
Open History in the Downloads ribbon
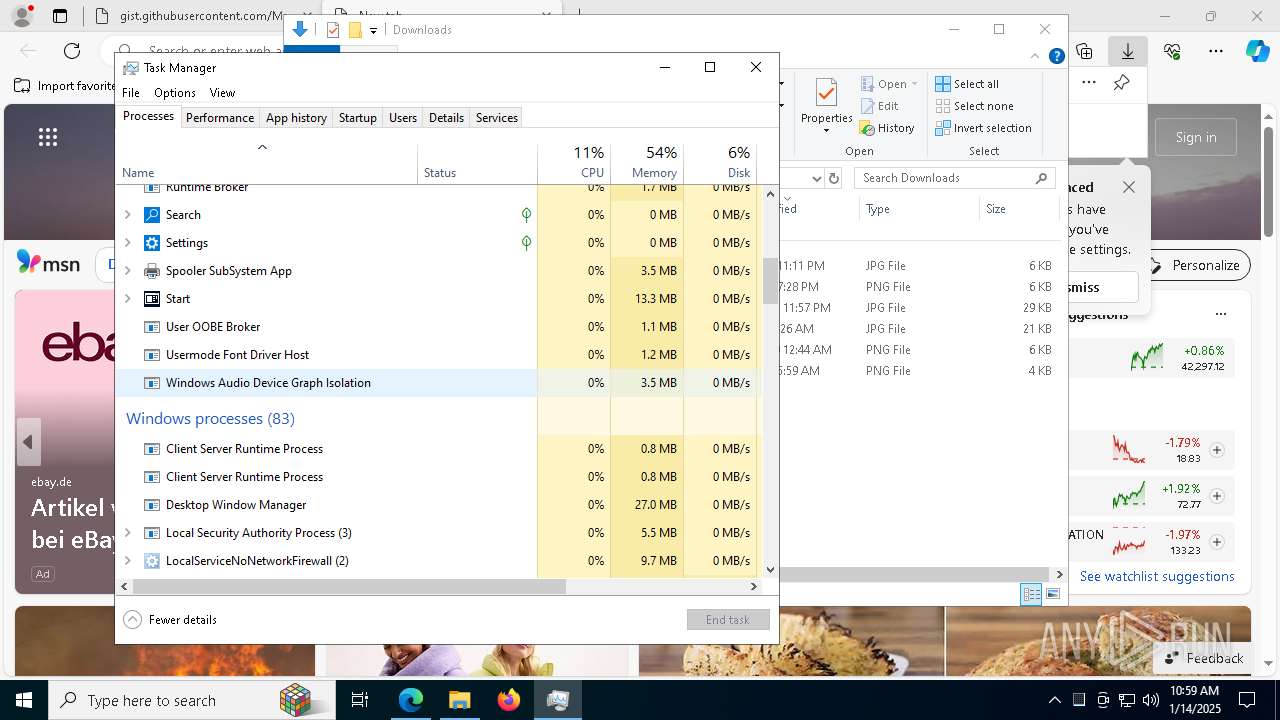(x=887, y=128)
